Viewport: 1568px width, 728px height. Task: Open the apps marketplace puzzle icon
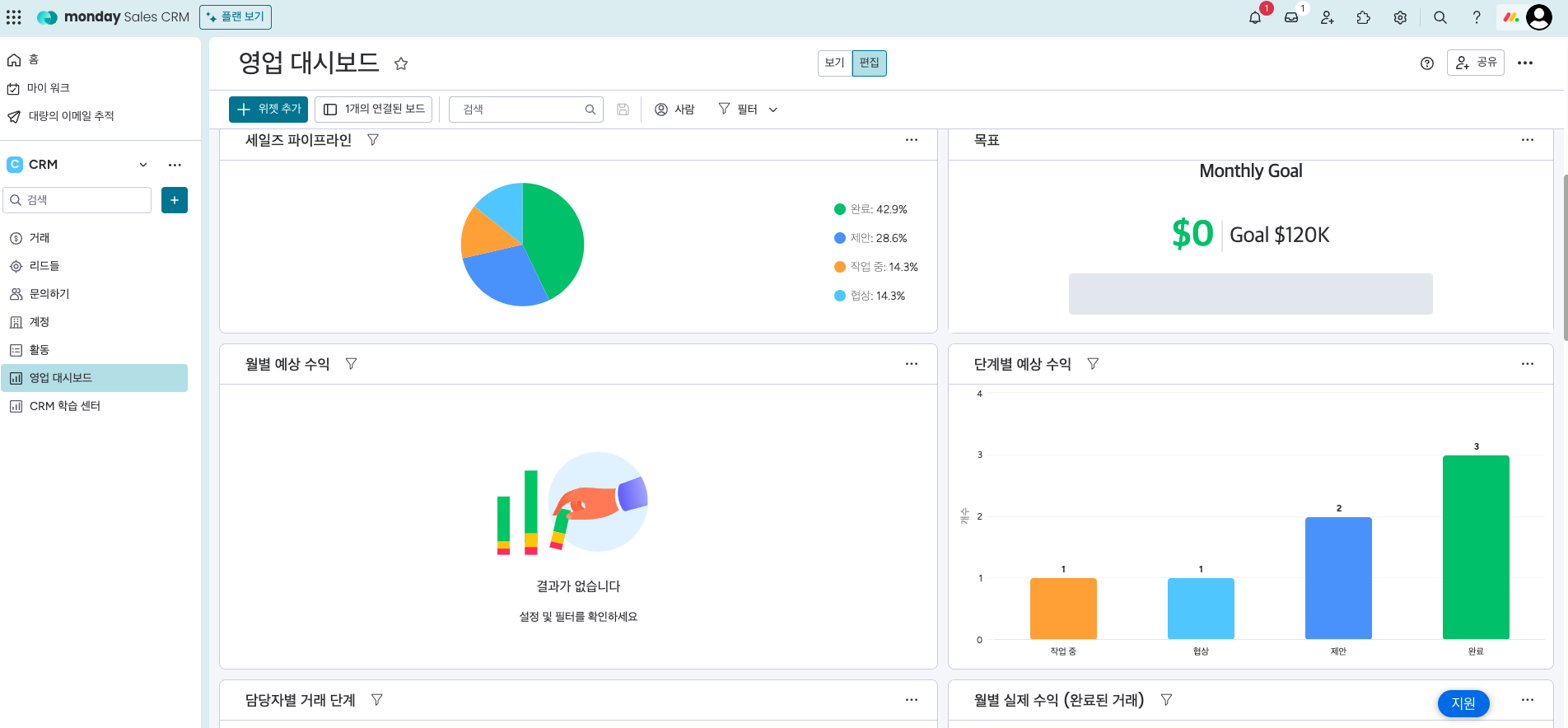1364,17
